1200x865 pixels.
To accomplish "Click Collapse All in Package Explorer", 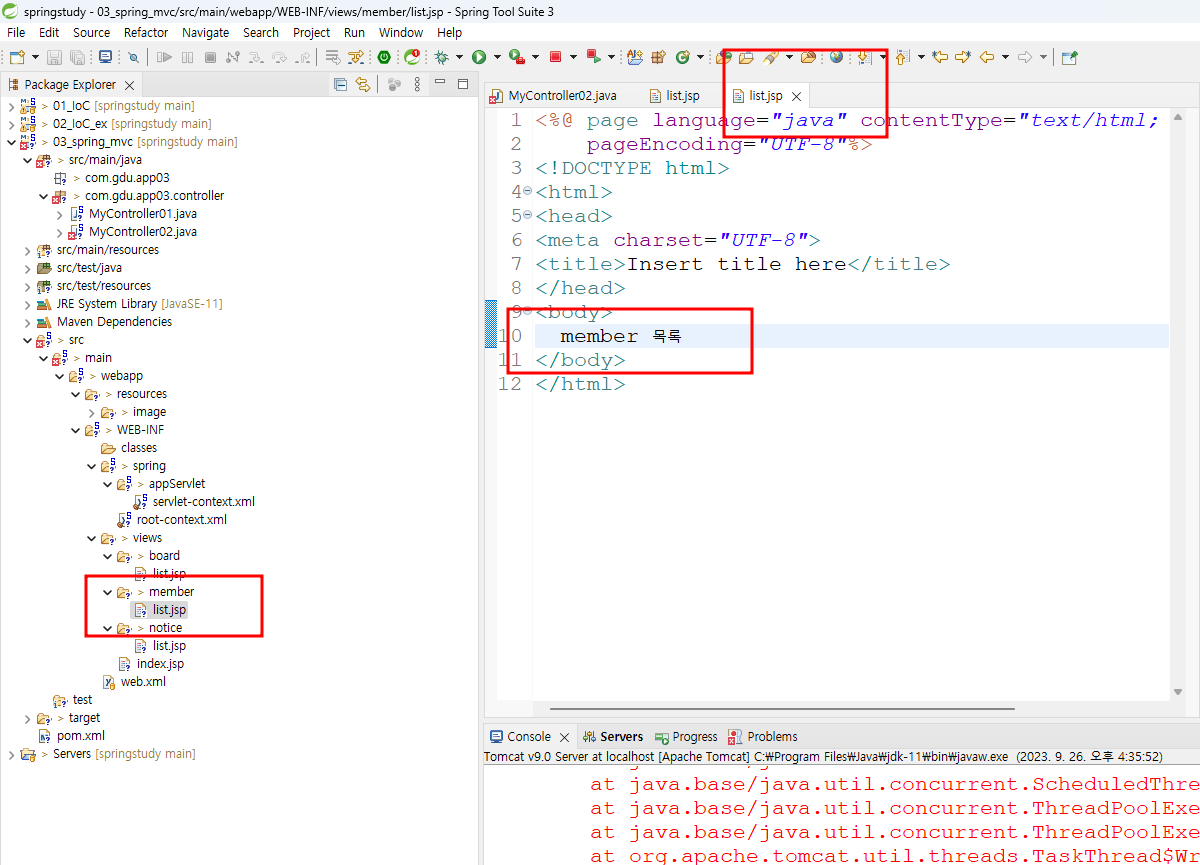I will pos(340,84).
